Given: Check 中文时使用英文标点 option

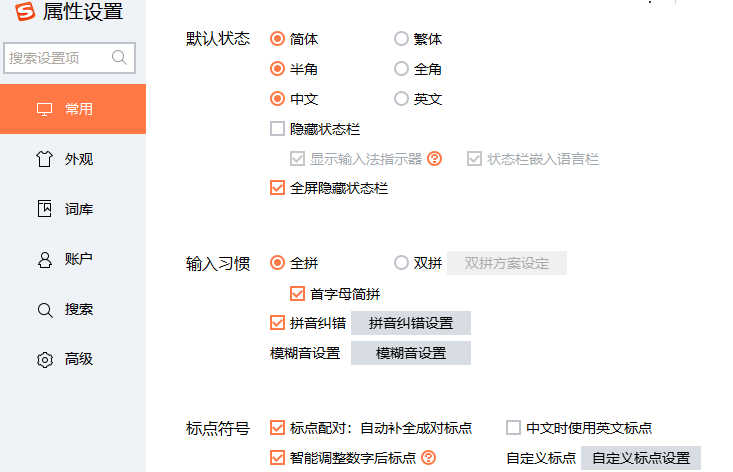Looking at the screenshot, I should point(514,428).
